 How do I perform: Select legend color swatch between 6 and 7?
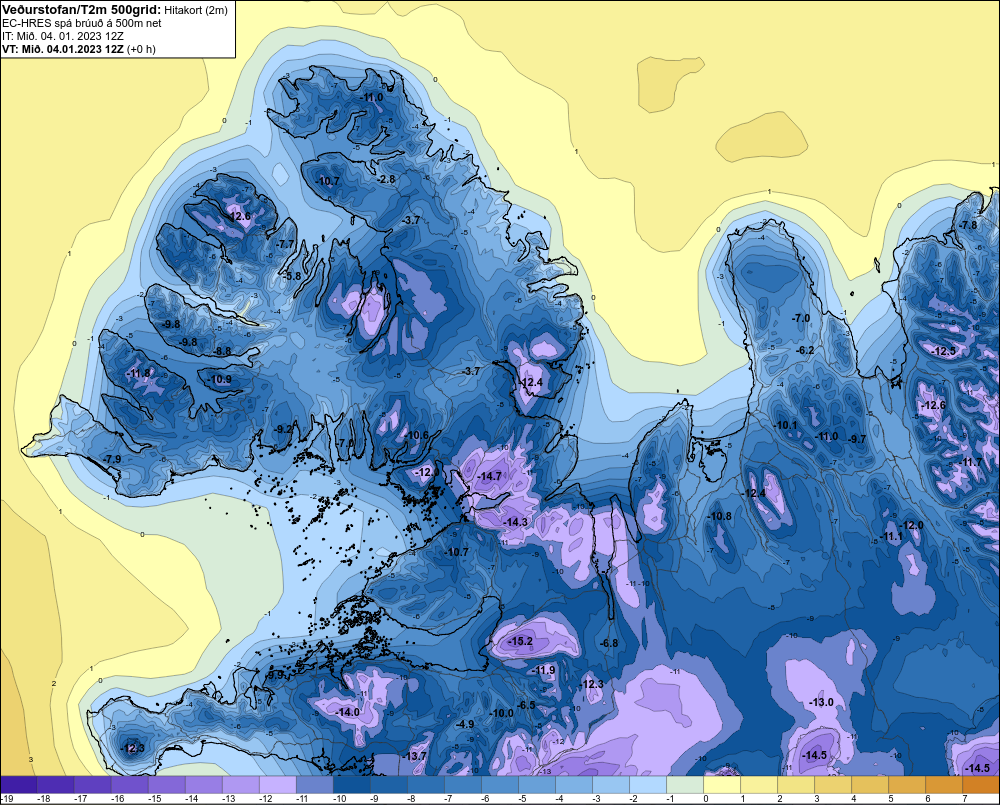click(943, 784)
